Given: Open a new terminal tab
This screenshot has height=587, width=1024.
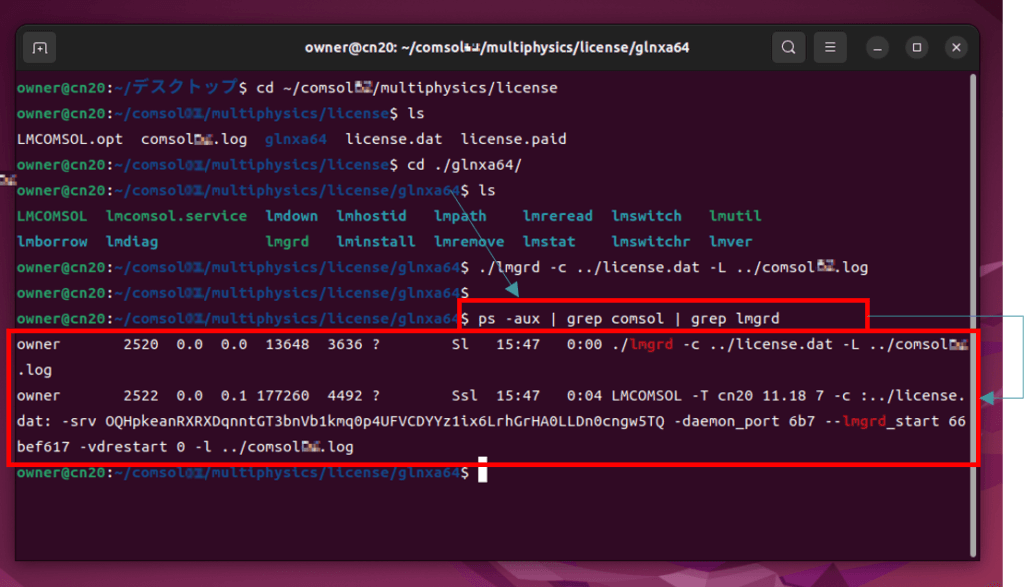Looking at the screenshot, I should 39,47.
